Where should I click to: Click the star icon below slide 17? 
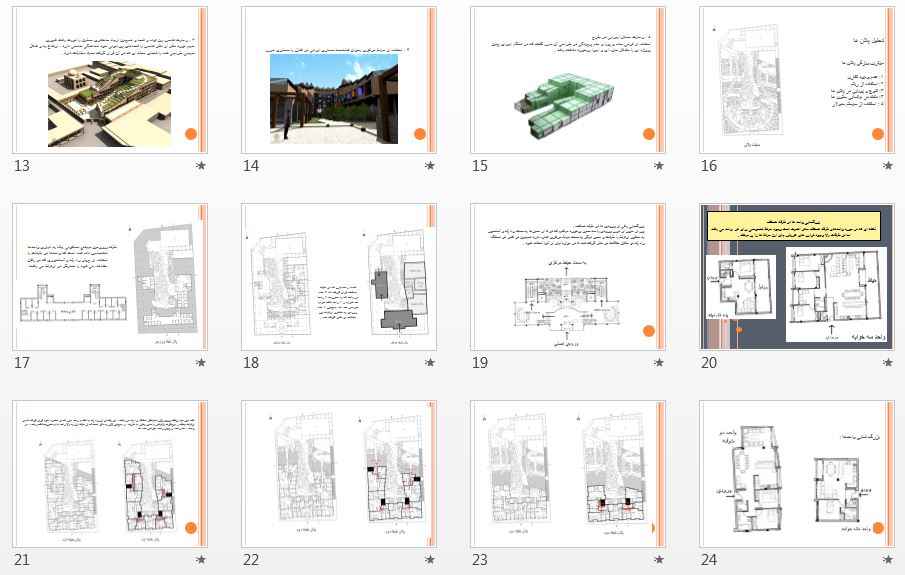tap(201, 363)
